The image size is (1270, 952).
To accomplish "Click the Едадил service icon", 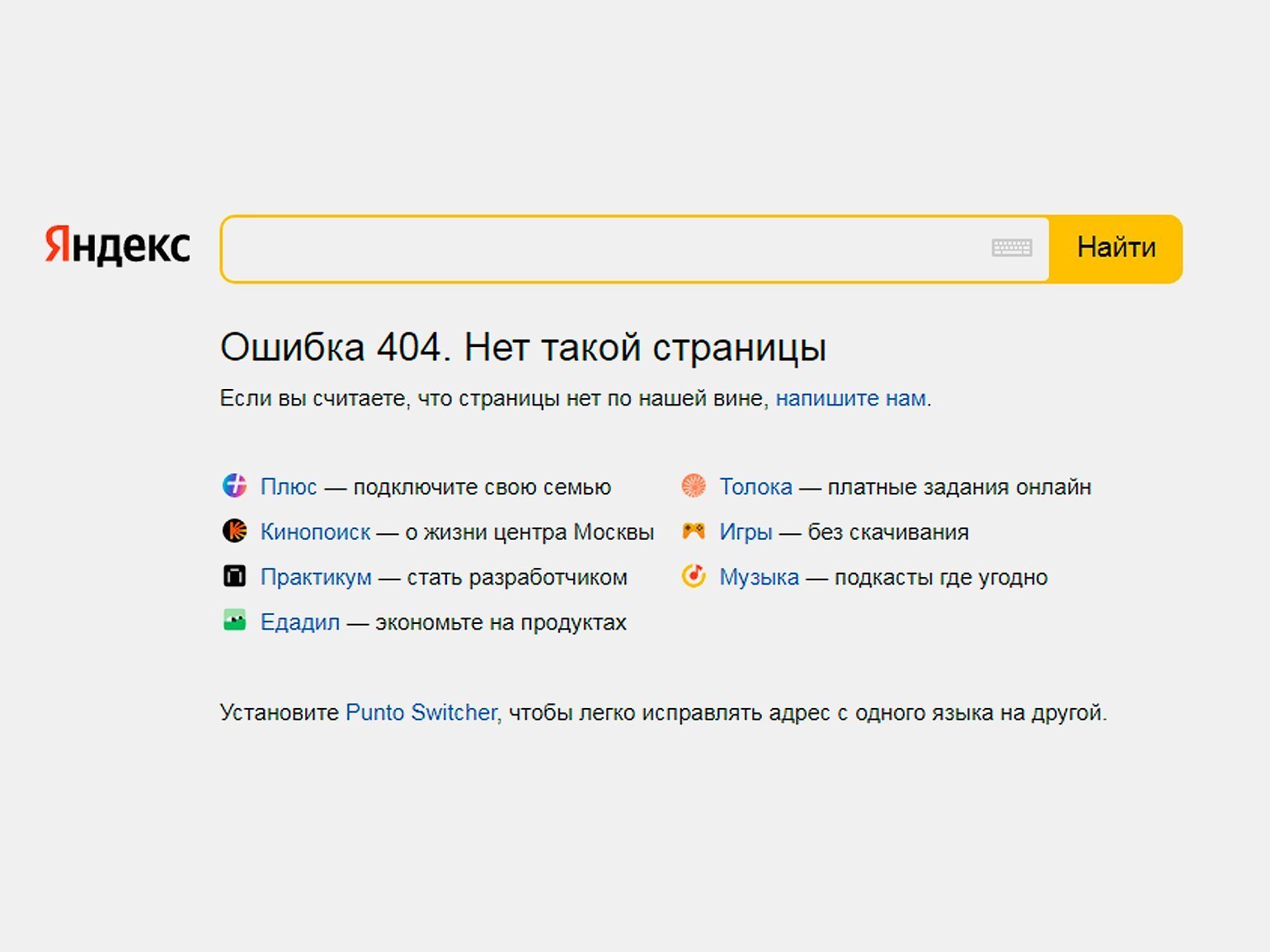I will [235, 620].
